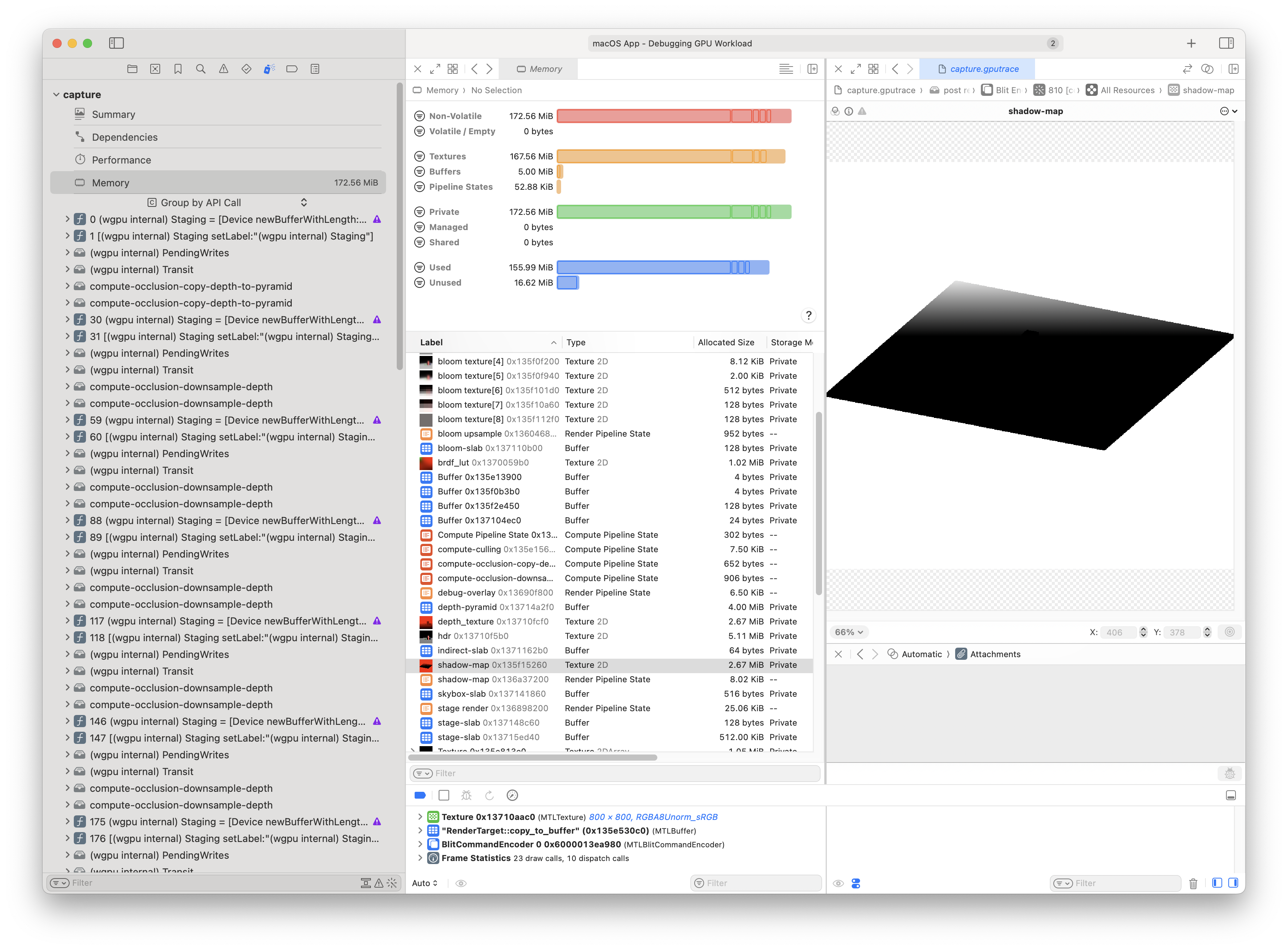Toggle the left navigator sidebar
Screen dimensions: 1288x950
(116, 43)
